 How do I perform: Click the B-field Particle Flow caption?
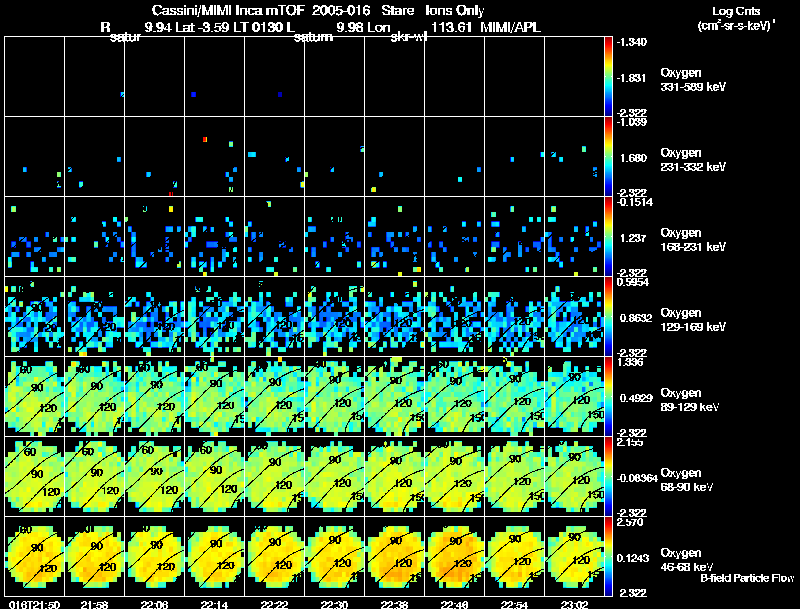point(746,578)
